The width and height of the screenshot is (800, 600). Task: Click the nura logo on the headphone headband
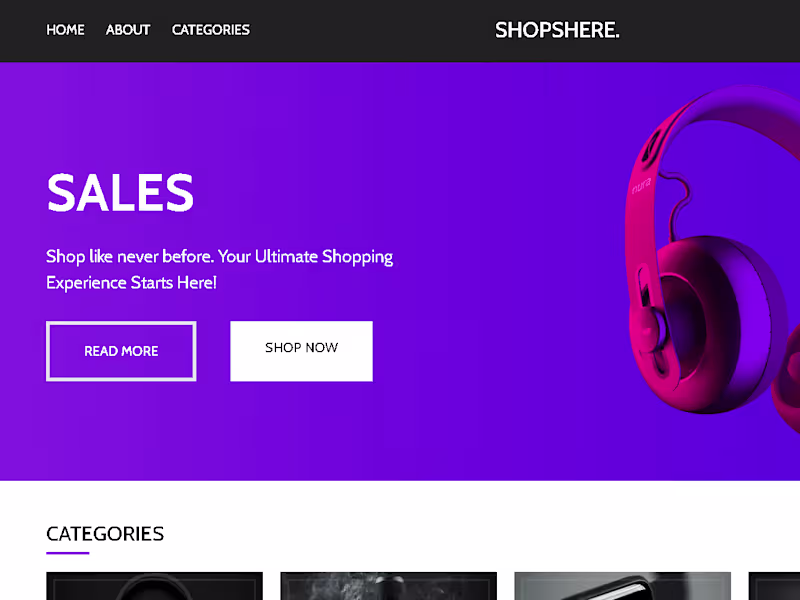pos(640,185)
